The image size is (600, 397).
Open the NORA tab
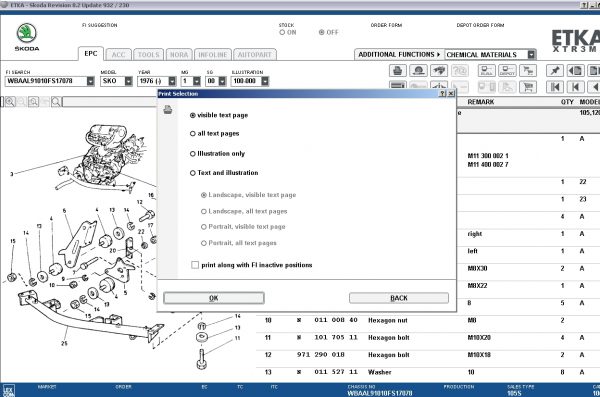pyautogui.click(x=179, y=55)
